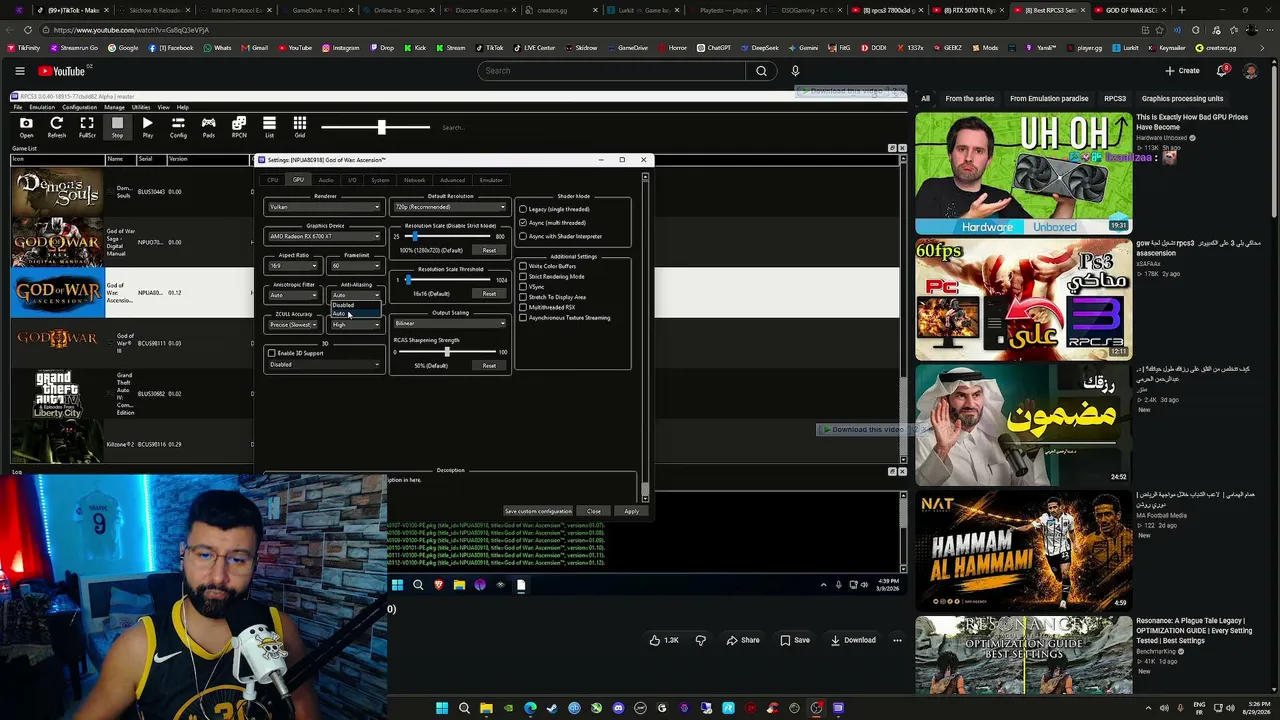Switch to the Audio settings tab
The width and height of the screenshot is (1280, 720).
click(x=326, y=180)
